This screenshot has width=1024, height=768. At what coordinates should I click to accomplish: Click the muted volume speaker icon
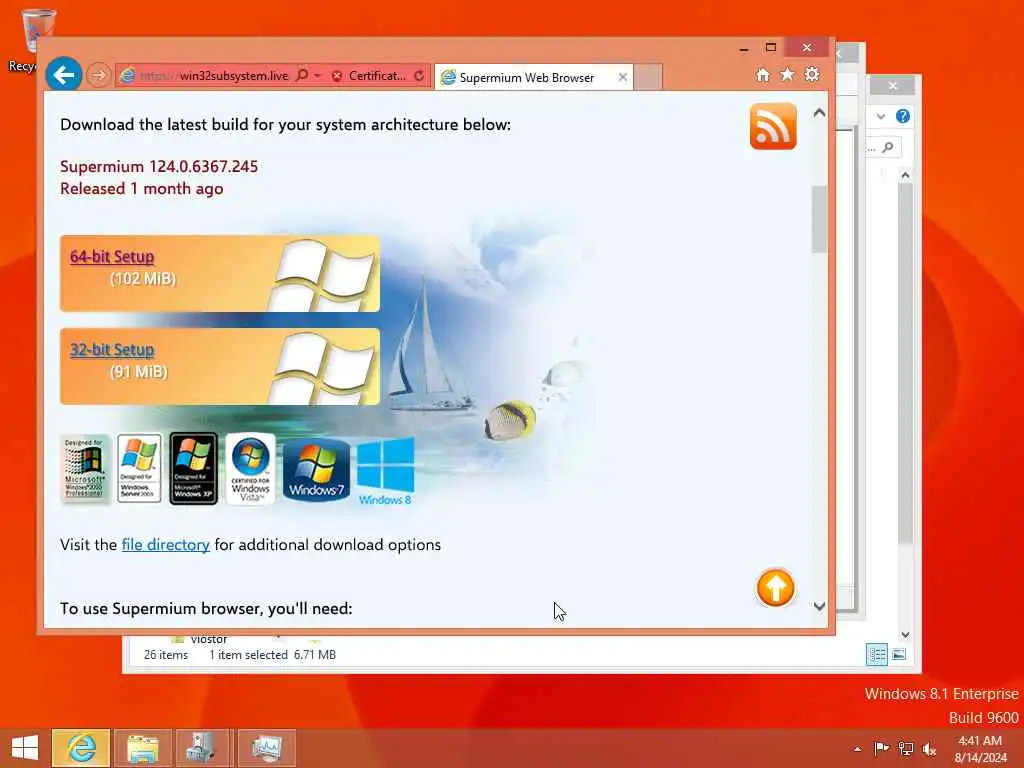tap(929, 748)
